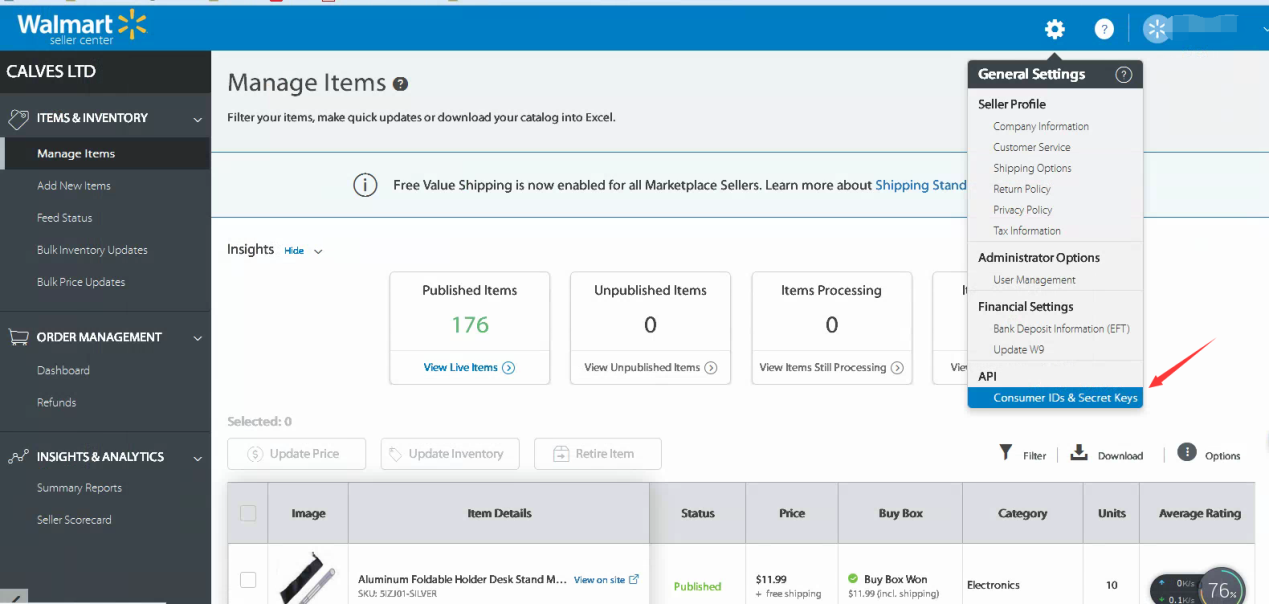Click the Order Management basket icon
The height and width of the screenshot is (604, 1269).
pos(18,337)
